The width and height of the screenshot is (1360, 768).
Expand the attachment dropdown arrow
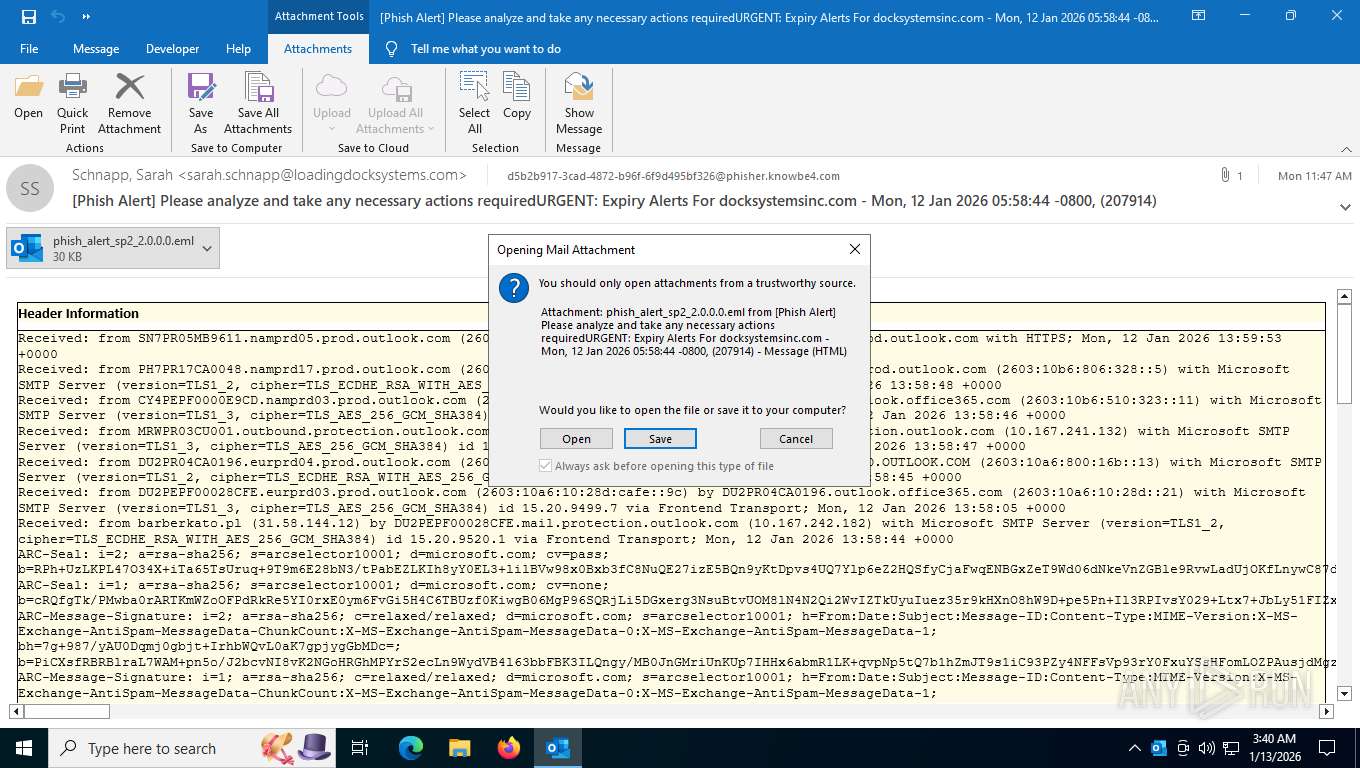207,248
